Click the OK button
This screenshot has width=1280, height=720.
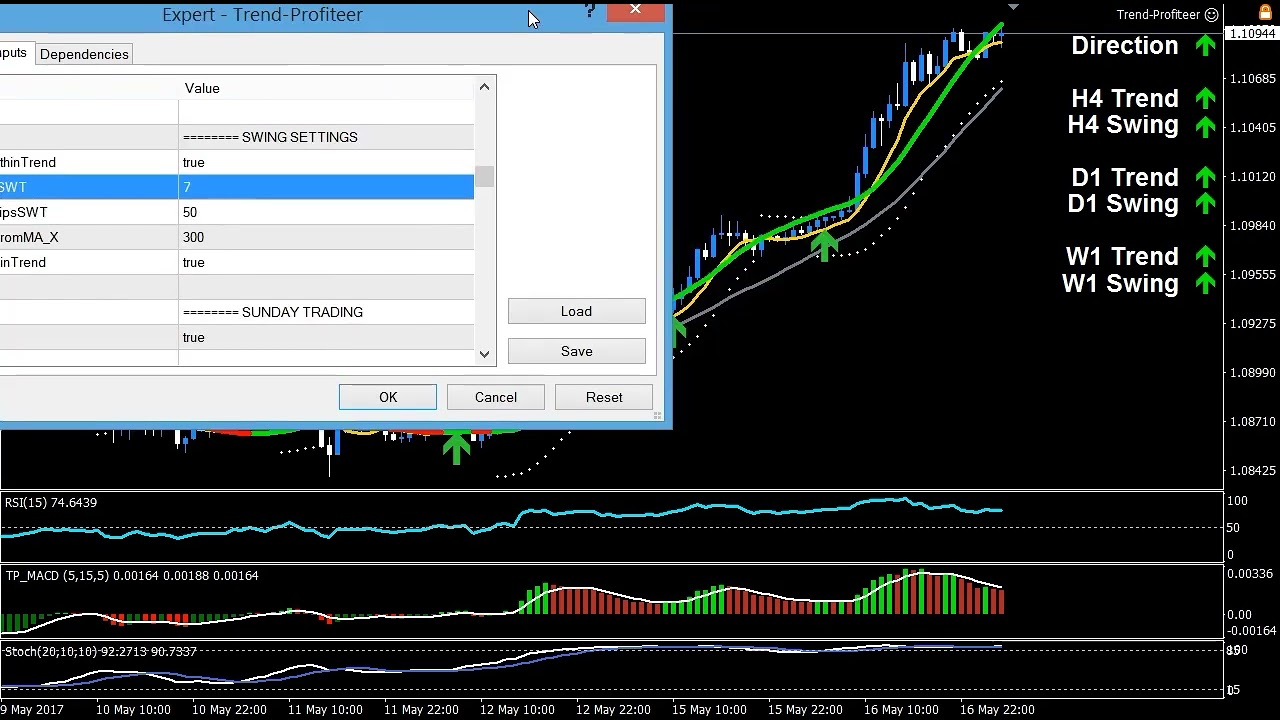click(388, 397)
